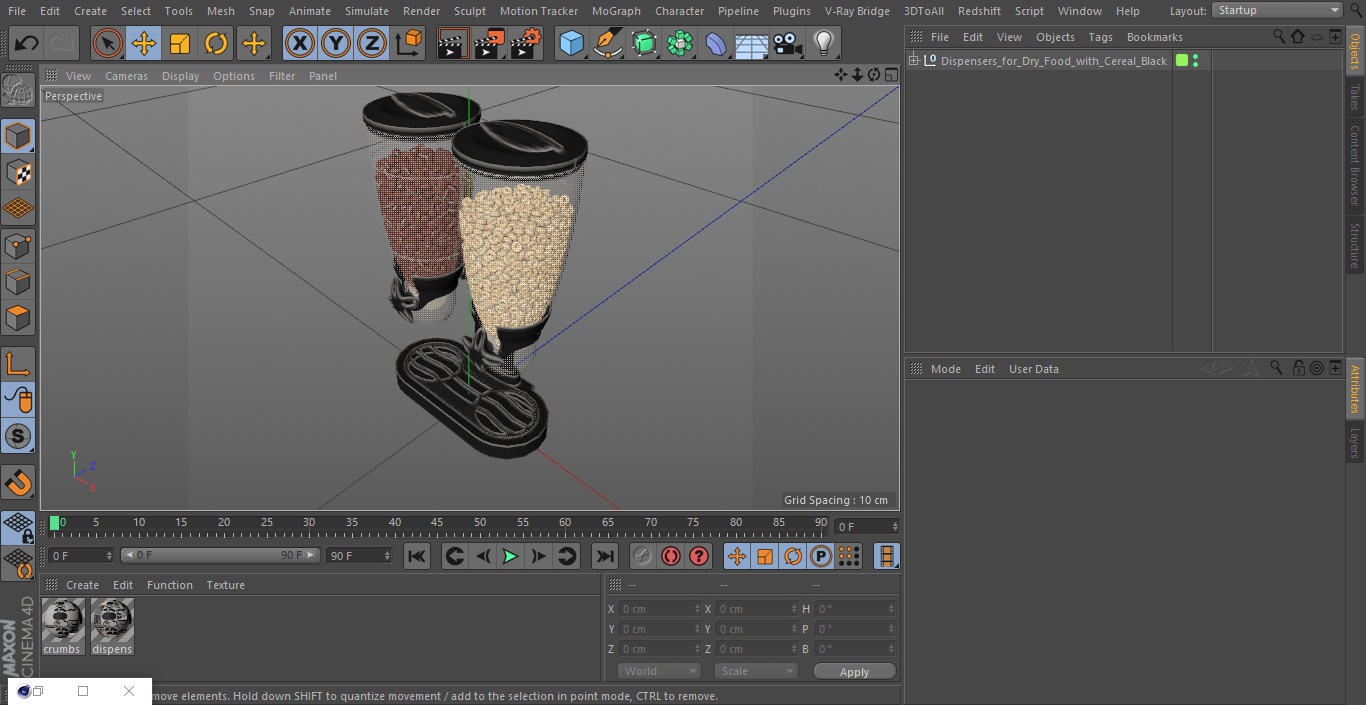Toggle visibility dots of Dispensers object
The height and width of the screenshot is (705, 1366).
click(1196, 61)
